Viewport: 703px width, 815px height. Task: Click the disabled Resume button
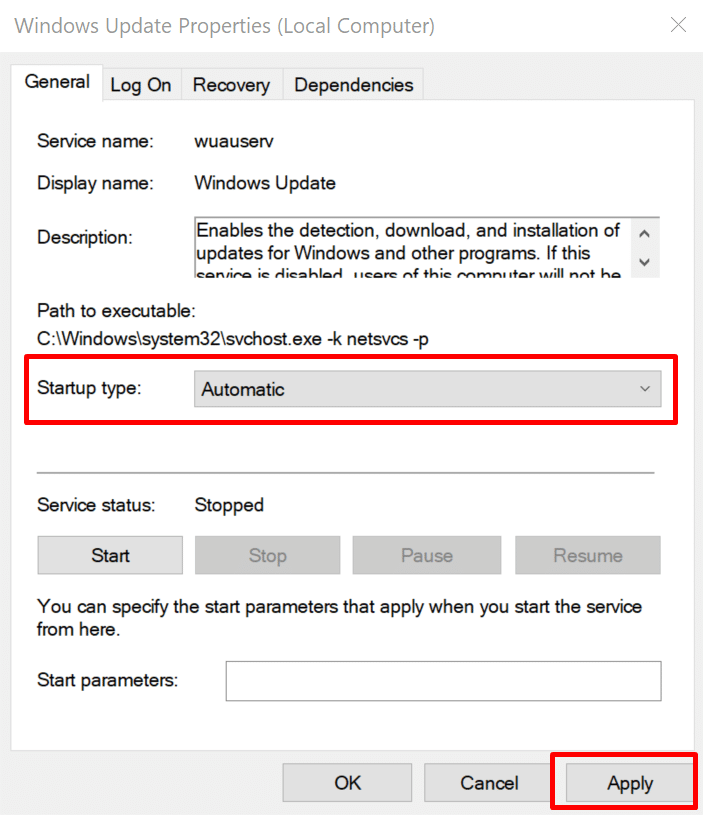coord(588,556)
